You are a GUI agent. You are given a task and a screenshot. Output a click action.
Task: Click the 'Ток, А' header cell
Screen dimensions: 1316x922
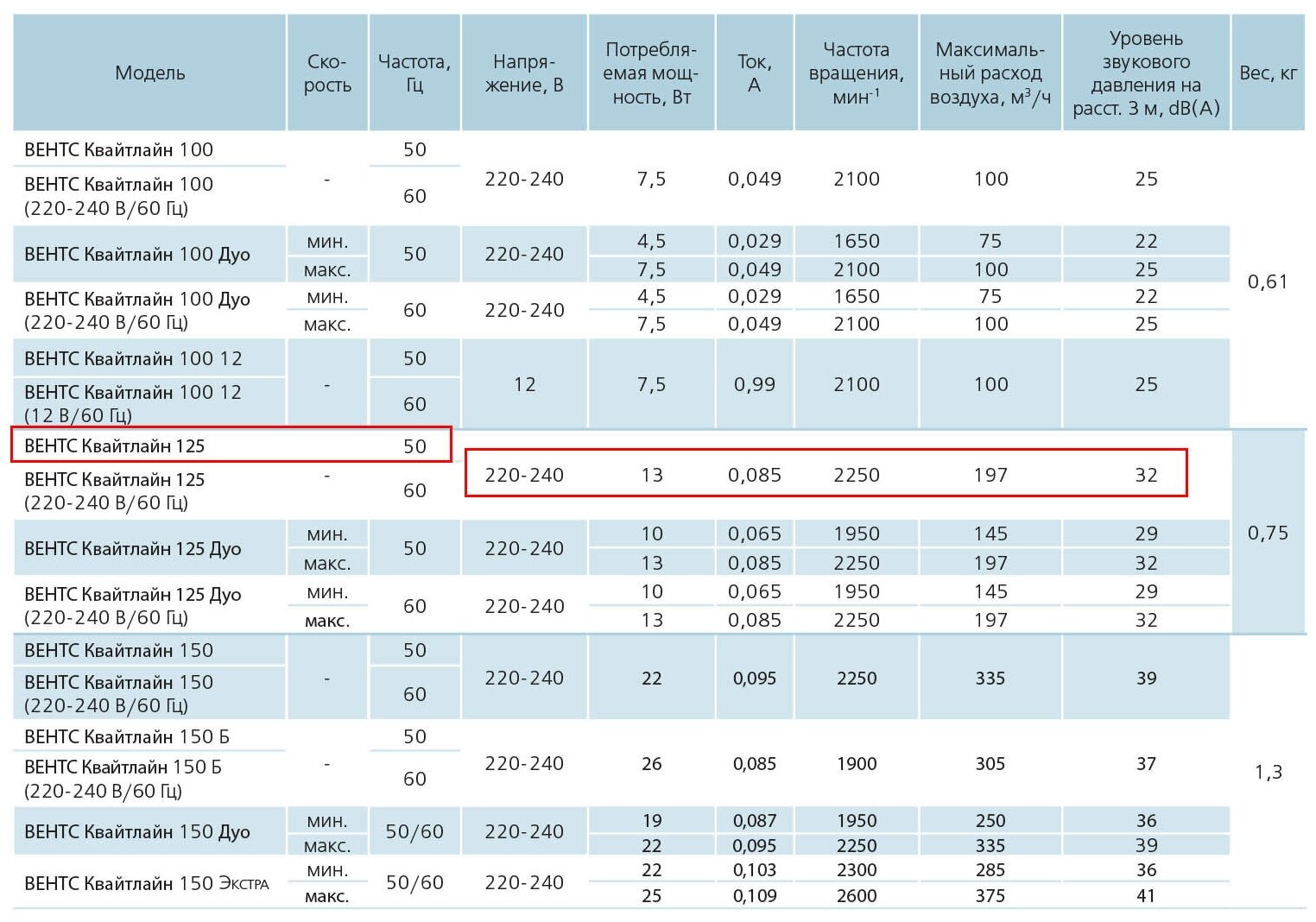(755, 73)
